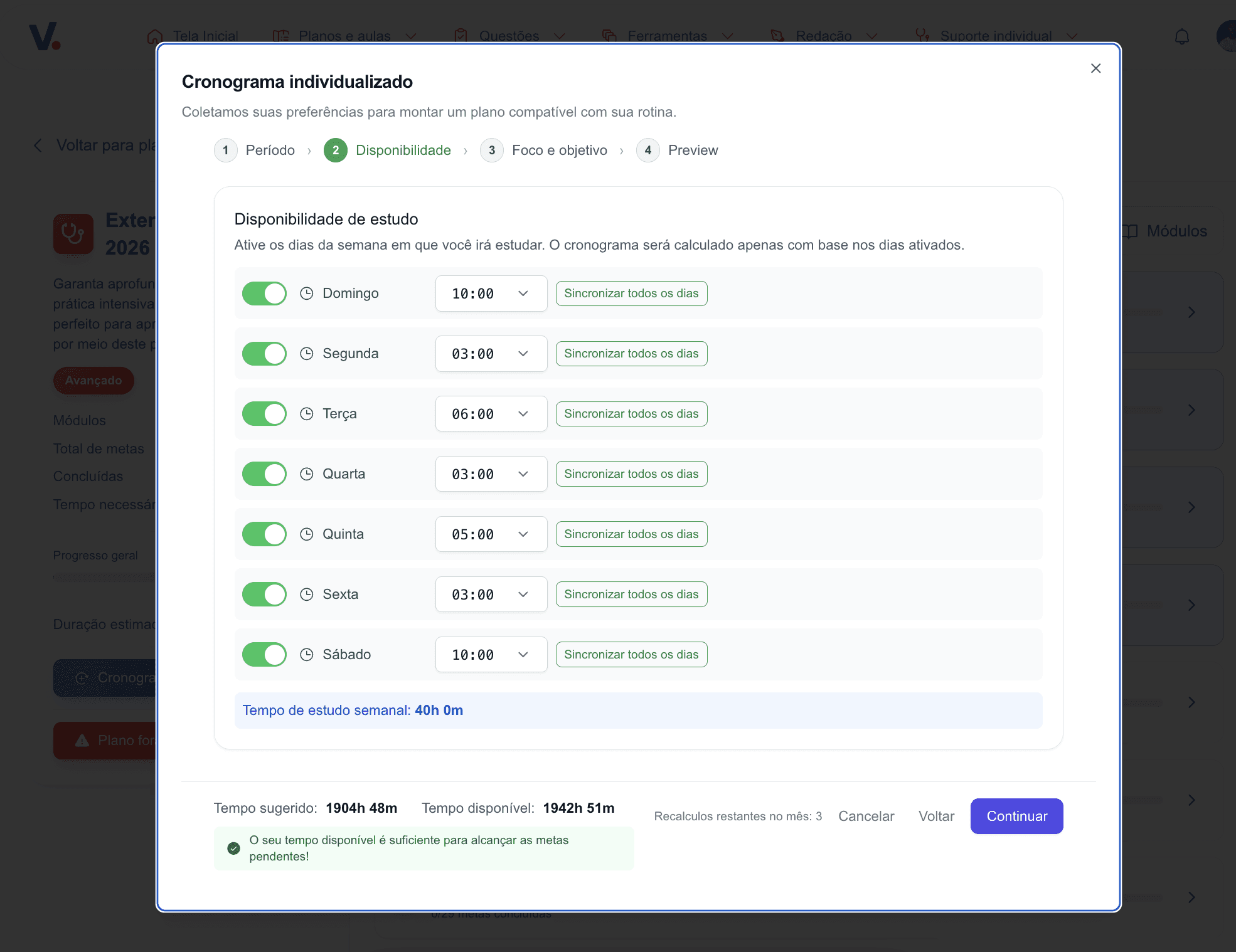Click the clock icon beside Sábado
1236x952 pixels.
click(x=306, y=655)
